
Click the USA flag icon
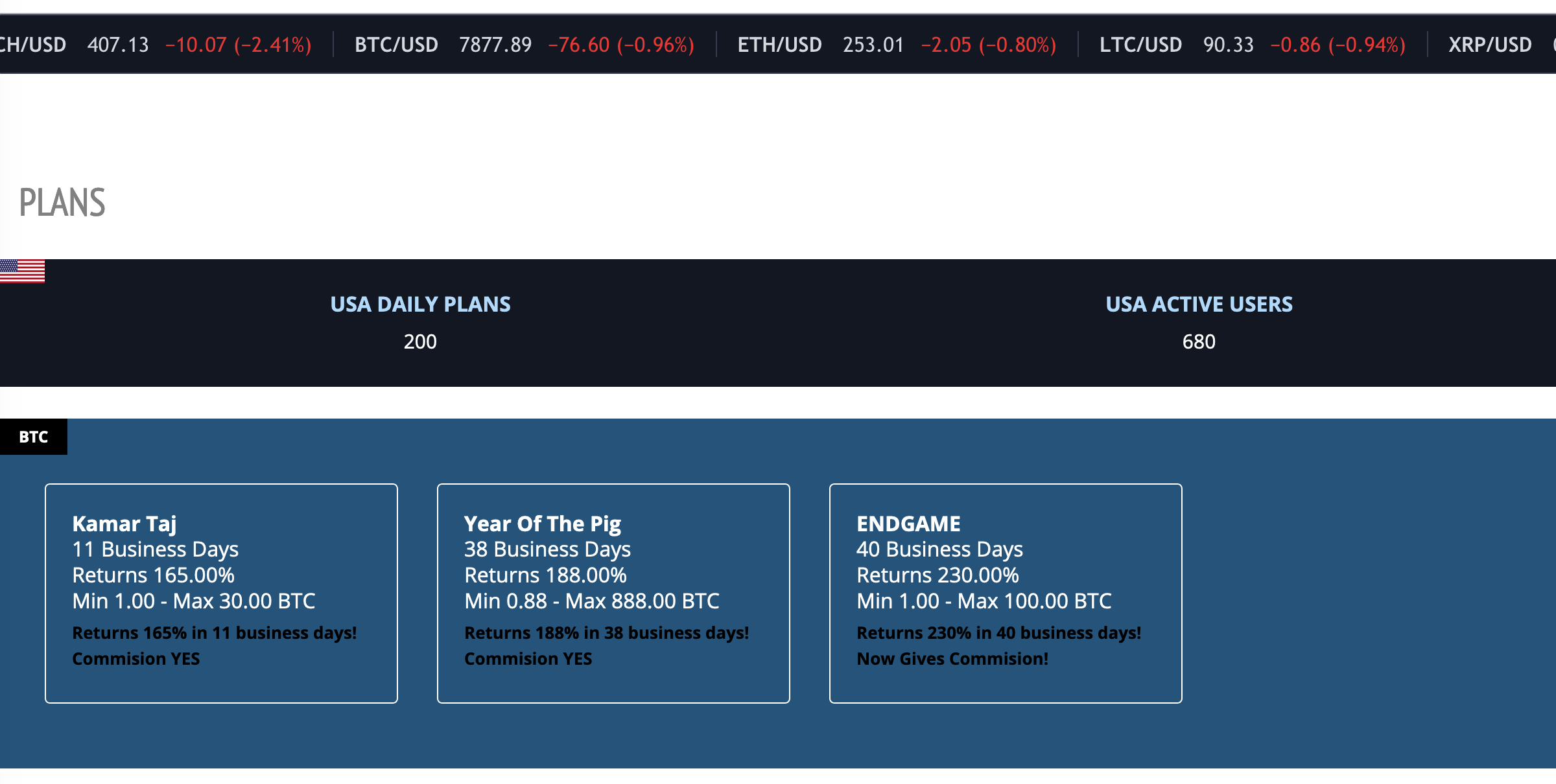pyautogui.click(x=22, y=271)
